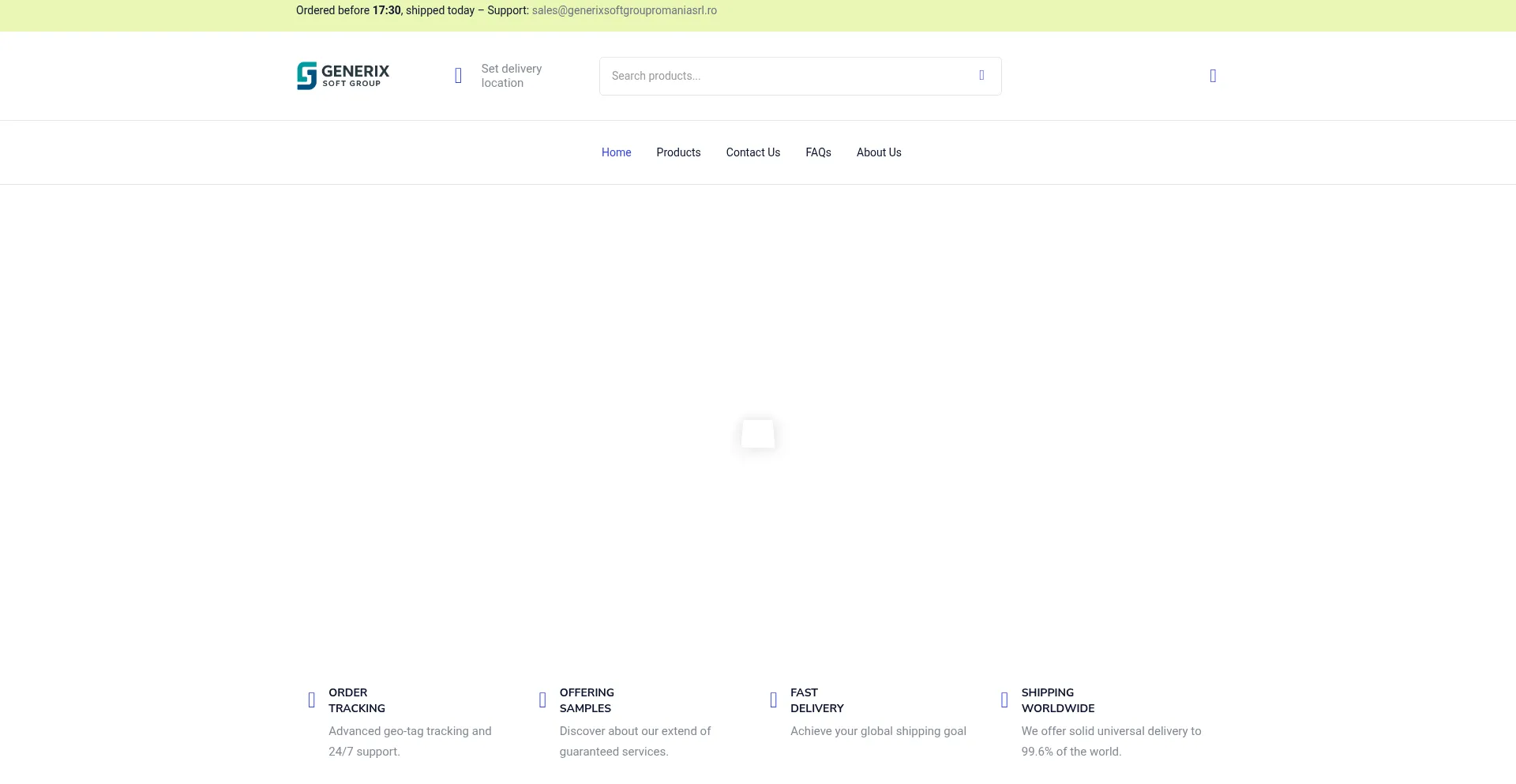Click 'We offer solid universal delivery' text

[1111, 741]
